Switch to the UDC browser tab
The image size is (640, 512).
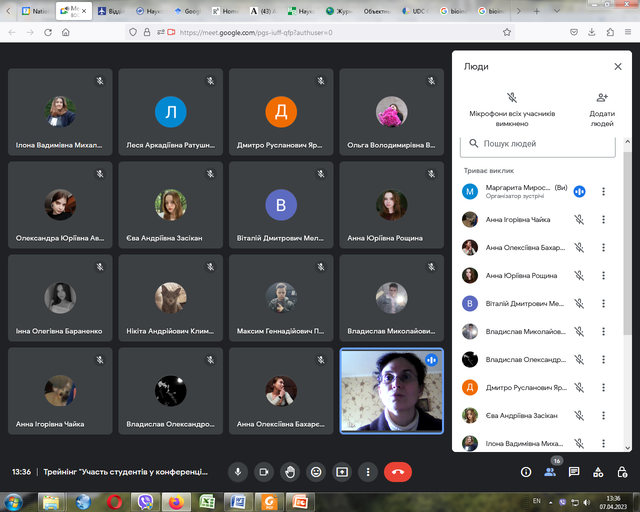pyautogui.click(x=418, y=12)
